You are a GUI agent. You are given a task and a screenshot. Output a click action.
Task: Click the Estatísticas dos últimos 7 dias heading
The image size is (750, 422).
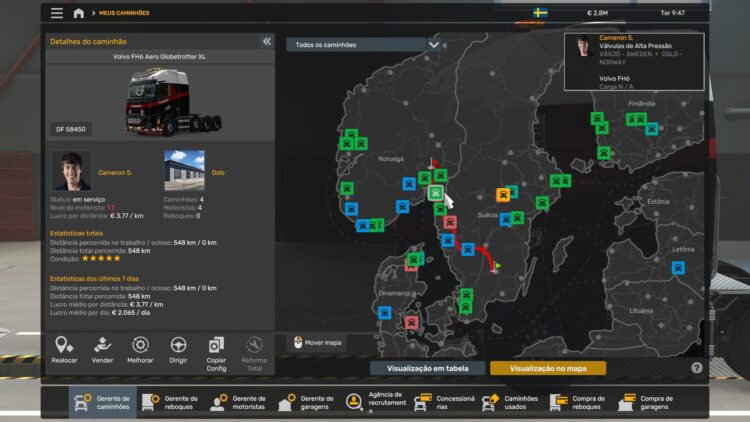coord(94,278)
